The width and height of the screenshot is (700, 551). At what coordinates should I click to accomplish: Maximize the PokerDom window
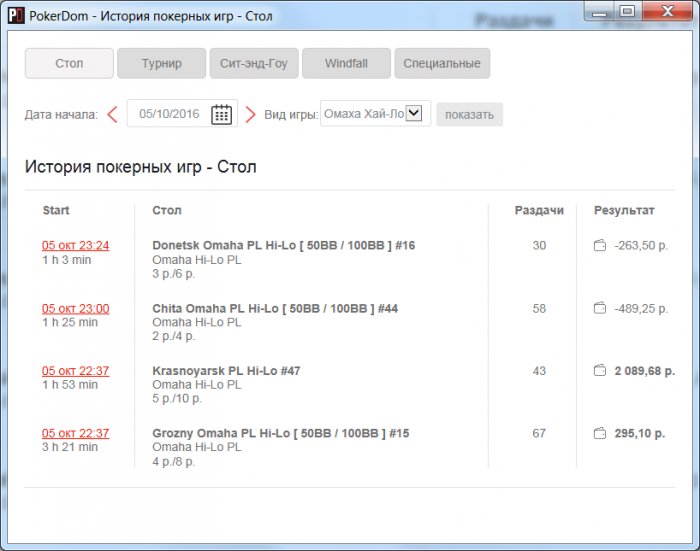(x=628, y=11)
